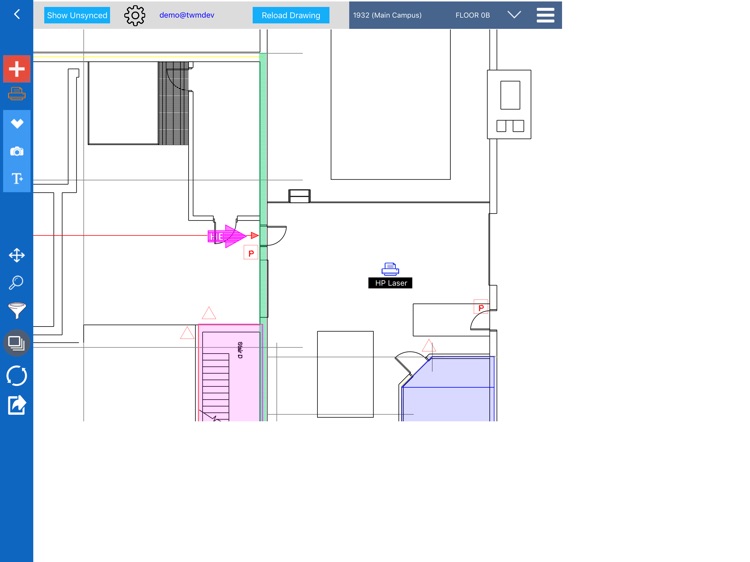This screenshot has height=562, width=750.
Task: Open settings gear in top bar
Action: pos(135,15)
